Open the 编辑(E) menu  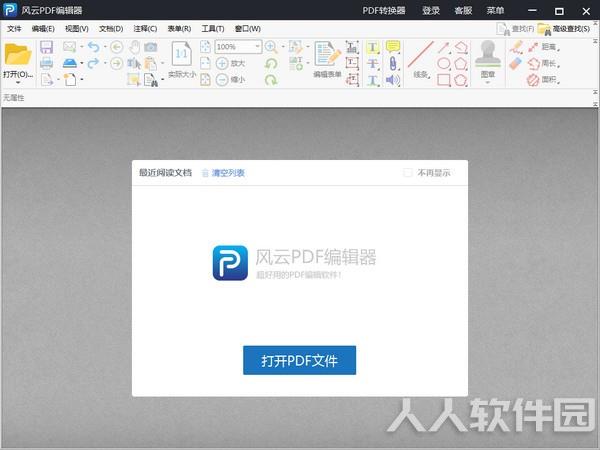tap(43, 29)
